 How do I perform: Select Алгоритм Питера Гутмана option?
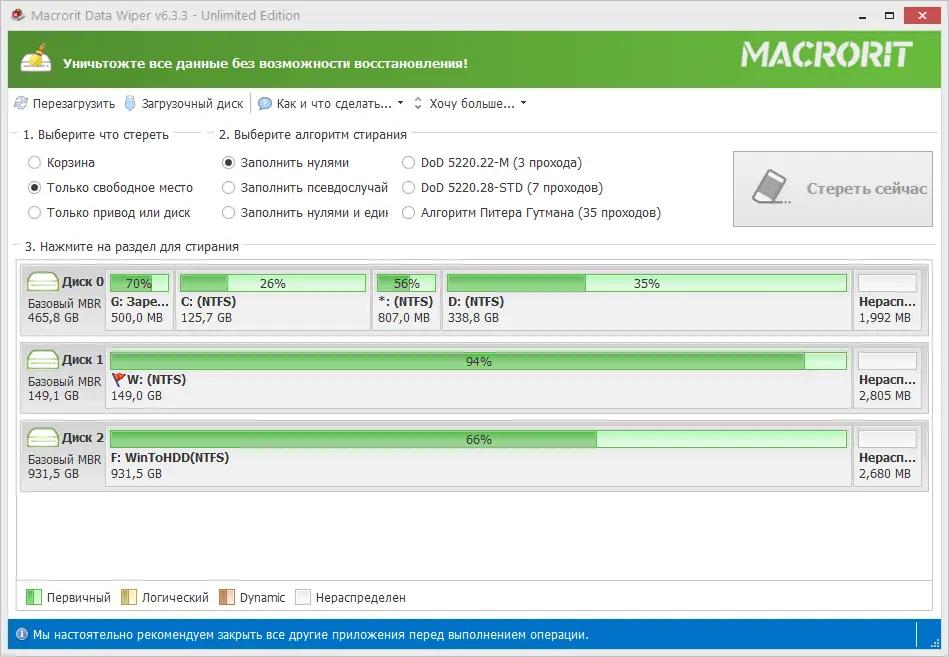[x=408, y=212]
